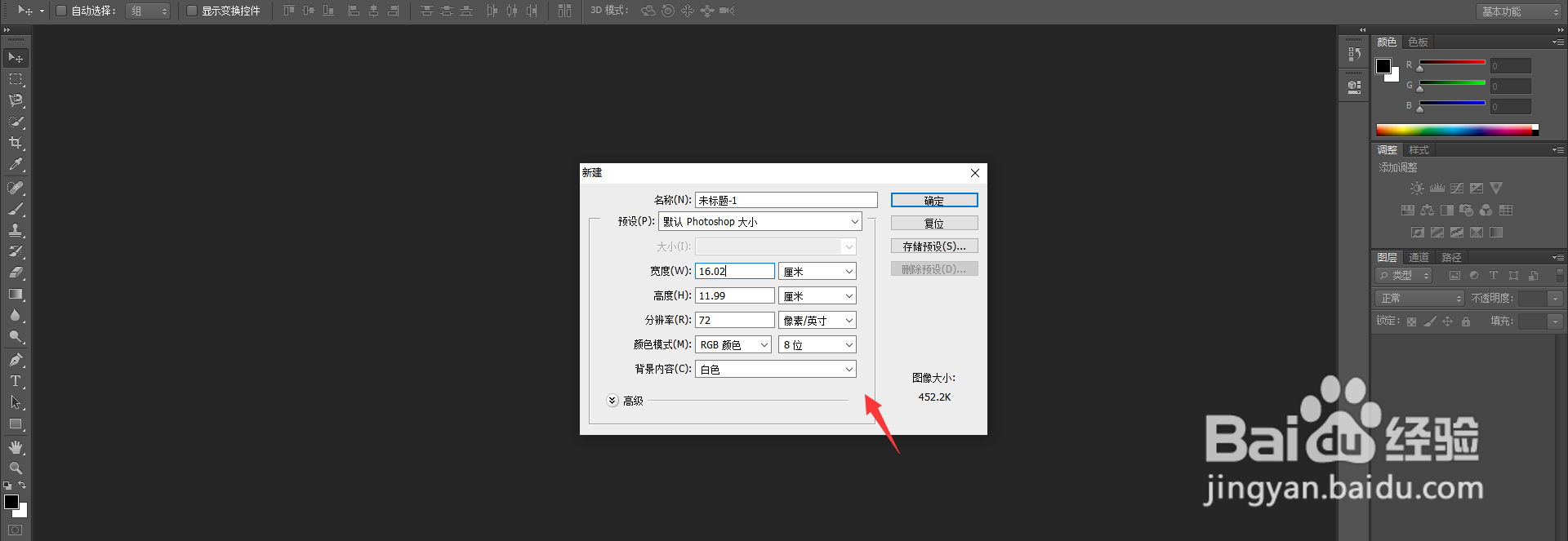Open the 基本功能 workspace dropdown

pyautogui.click(x=1519, y=11)
